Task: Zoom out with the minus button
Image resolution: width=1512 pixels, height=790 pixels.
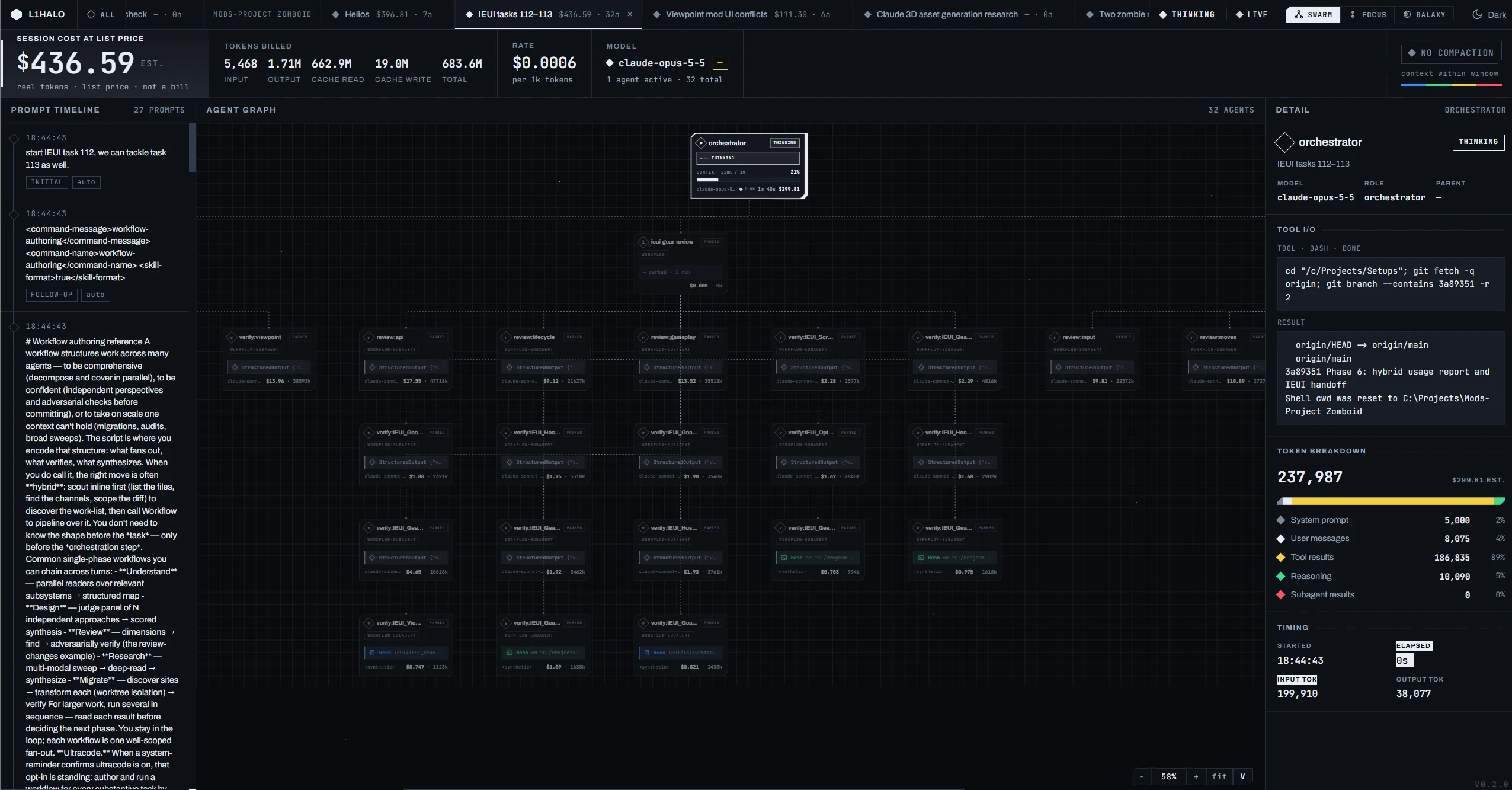Action: [x=1141, y=776]
